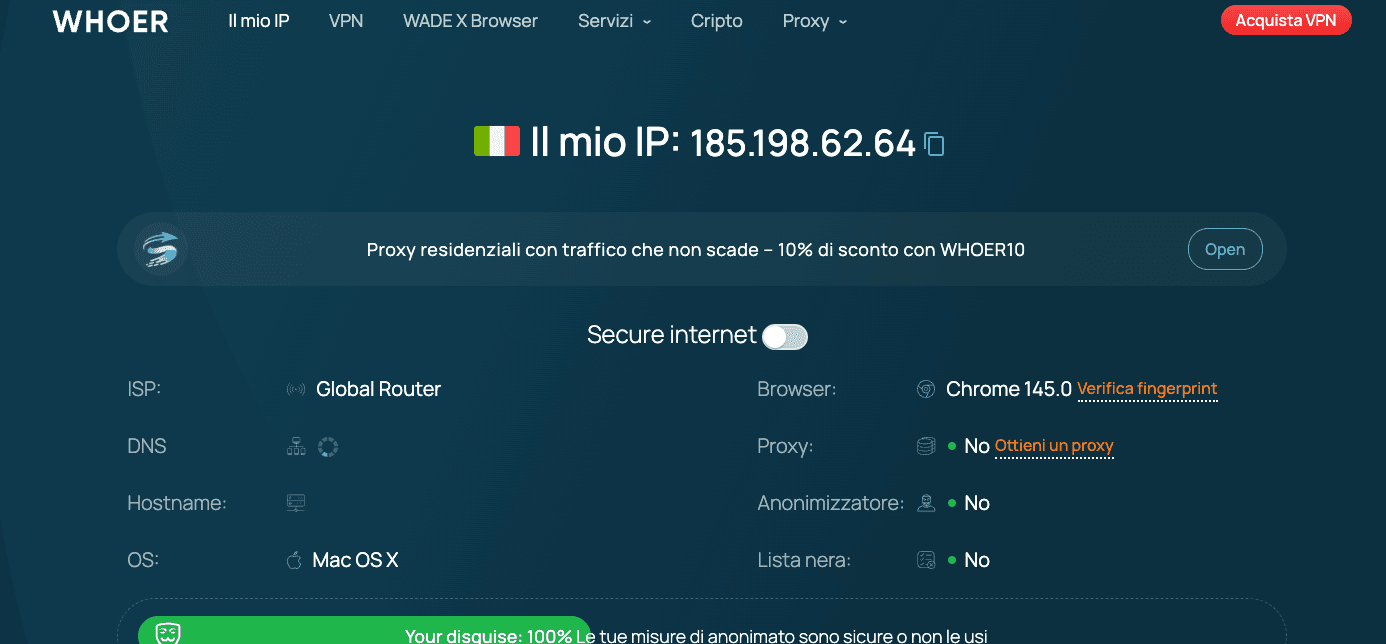Switch to the Cripto section
Viewport: 1386px width, 644px height.
716,20
